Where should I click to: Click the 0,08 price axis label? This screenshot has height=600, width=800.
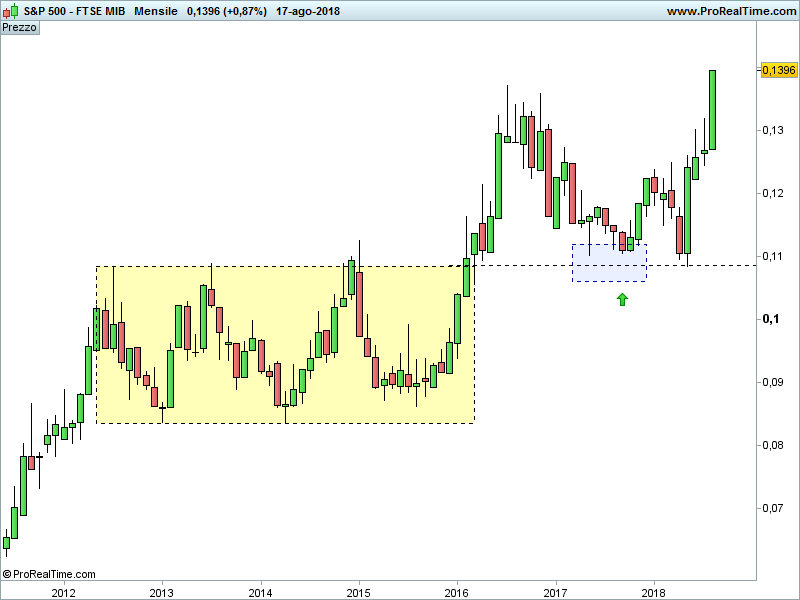773,445
